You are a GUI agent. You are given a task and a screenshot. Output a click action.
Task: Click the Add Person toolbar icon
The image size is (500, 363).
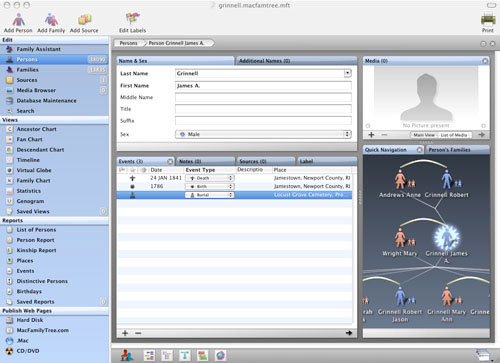(x=19, y=20)
